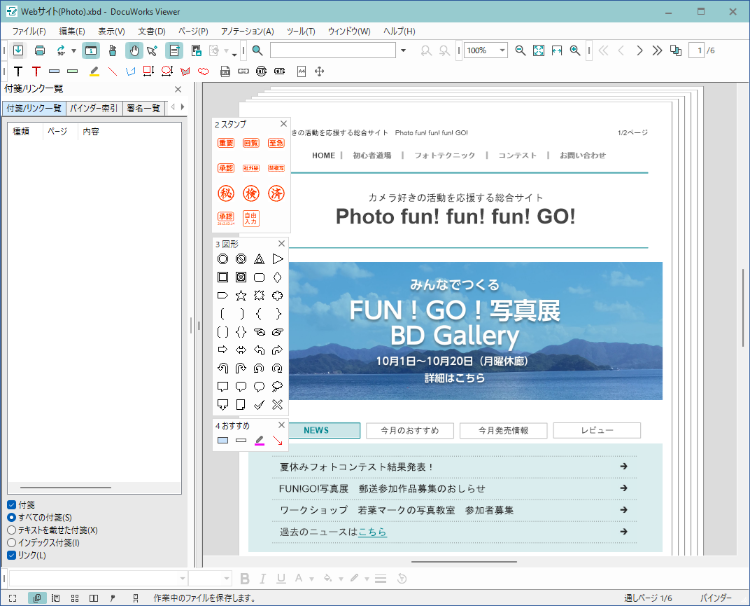Choose the star shape in 図形 palette
This screenshot has height=606, width=750.
click(241, 296)
